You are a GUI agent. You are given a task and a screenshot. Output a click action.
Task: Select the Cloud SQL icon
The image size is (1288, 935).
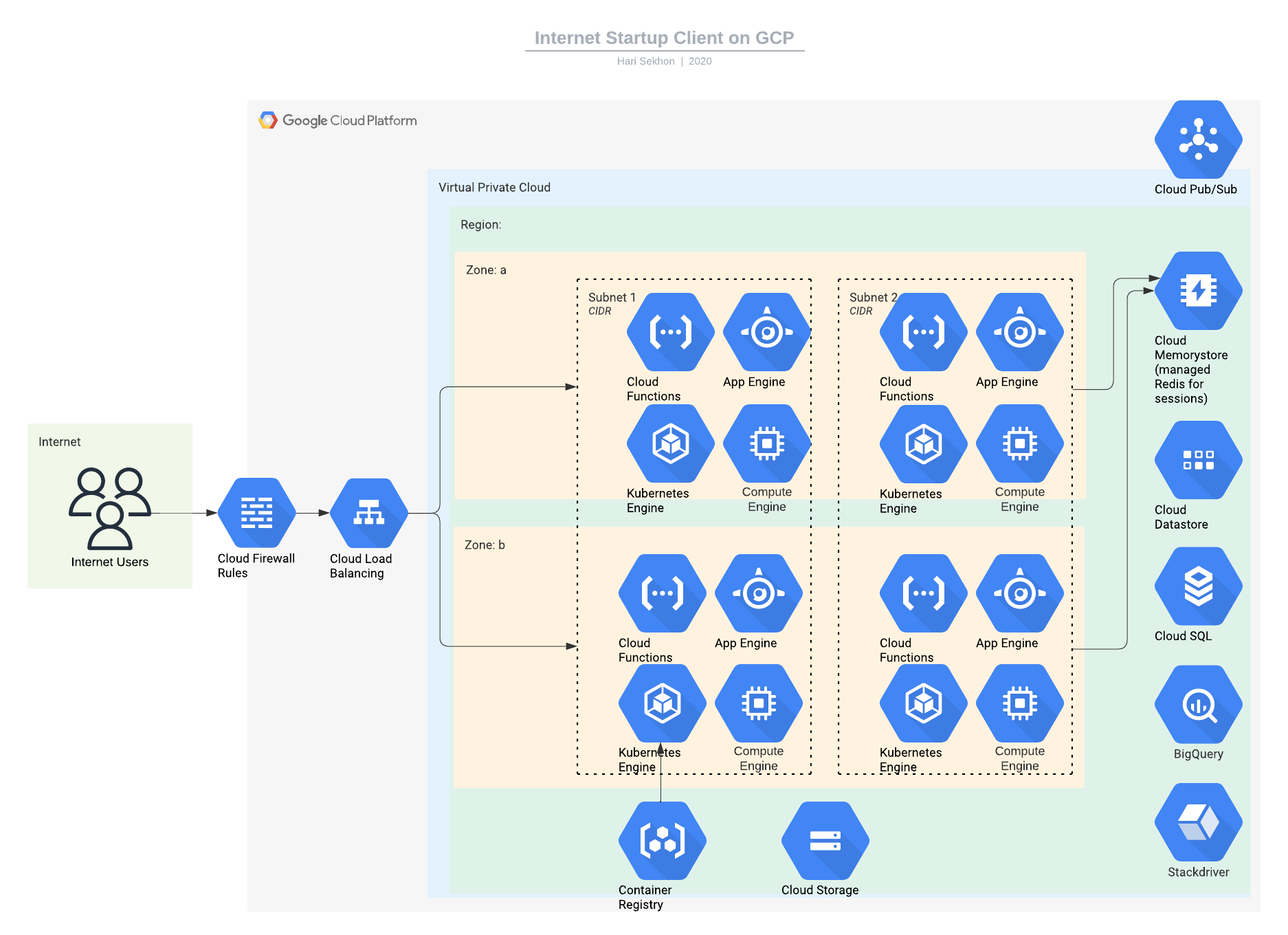point(1198,586)
